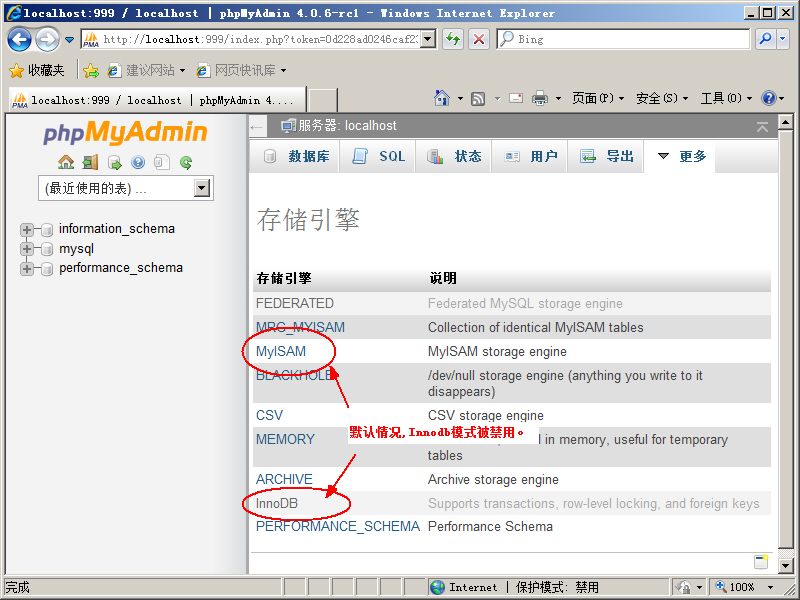
Task: Open the 工具 (Tools) menu
Action: pos(725,98)
